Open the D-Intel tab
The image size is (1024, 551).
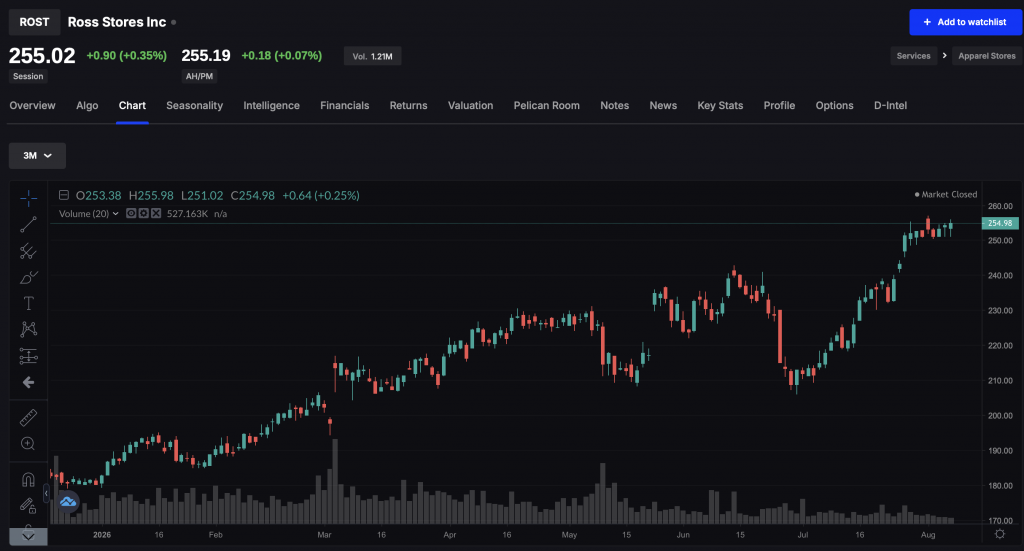click(890, 106)
